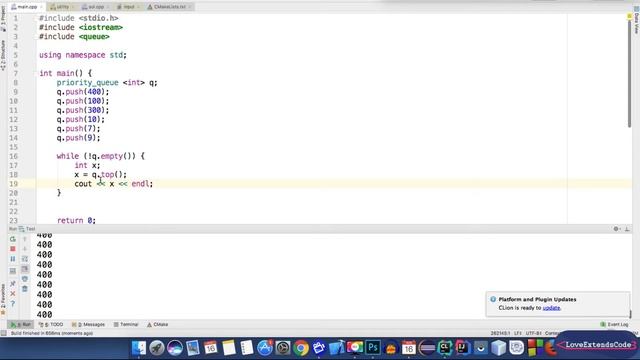Open the Messages tool window tab
The image size is (640, 360).
[89, 324]
